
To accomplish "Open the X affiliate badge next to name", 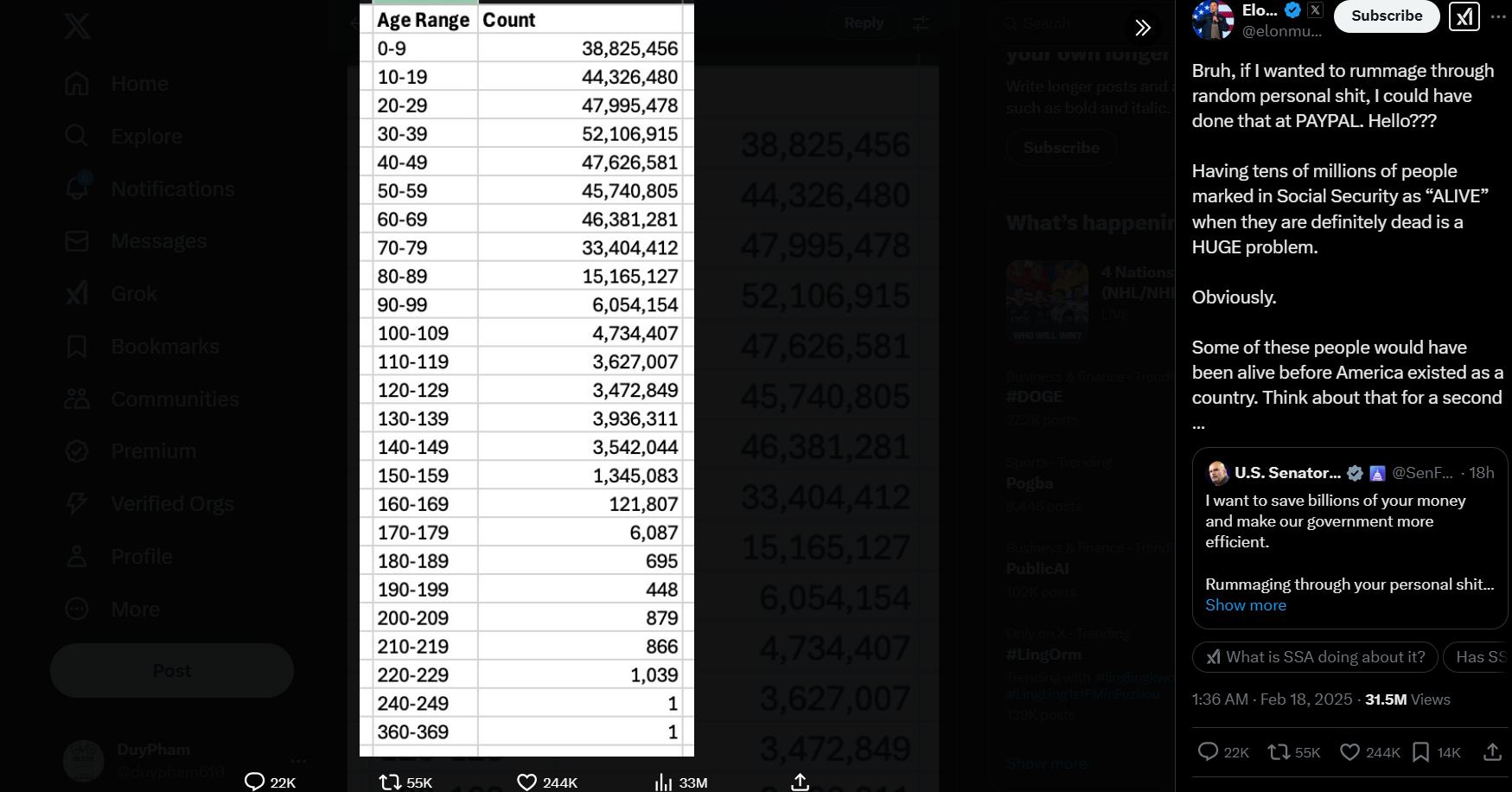I will click(x=1315, y=10).
